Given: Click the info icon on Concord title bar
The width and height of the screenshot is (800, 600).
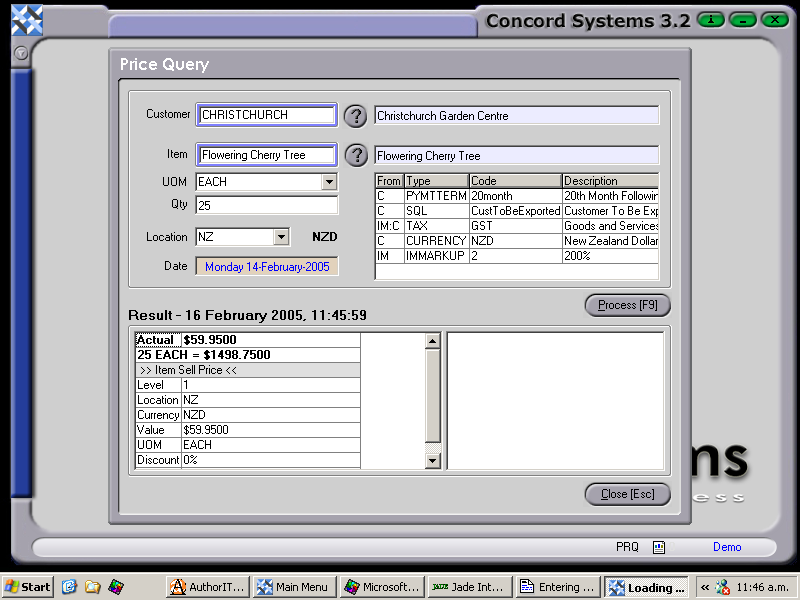Looking at the screenshot, I should (x=710, y=19).
